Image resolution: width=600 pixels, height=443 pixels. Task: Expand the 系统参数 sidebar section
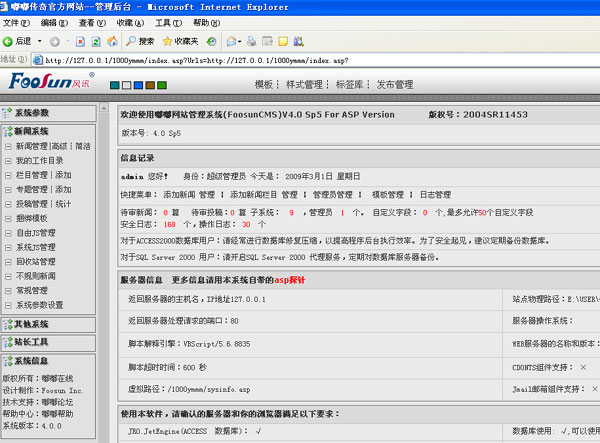32,113
